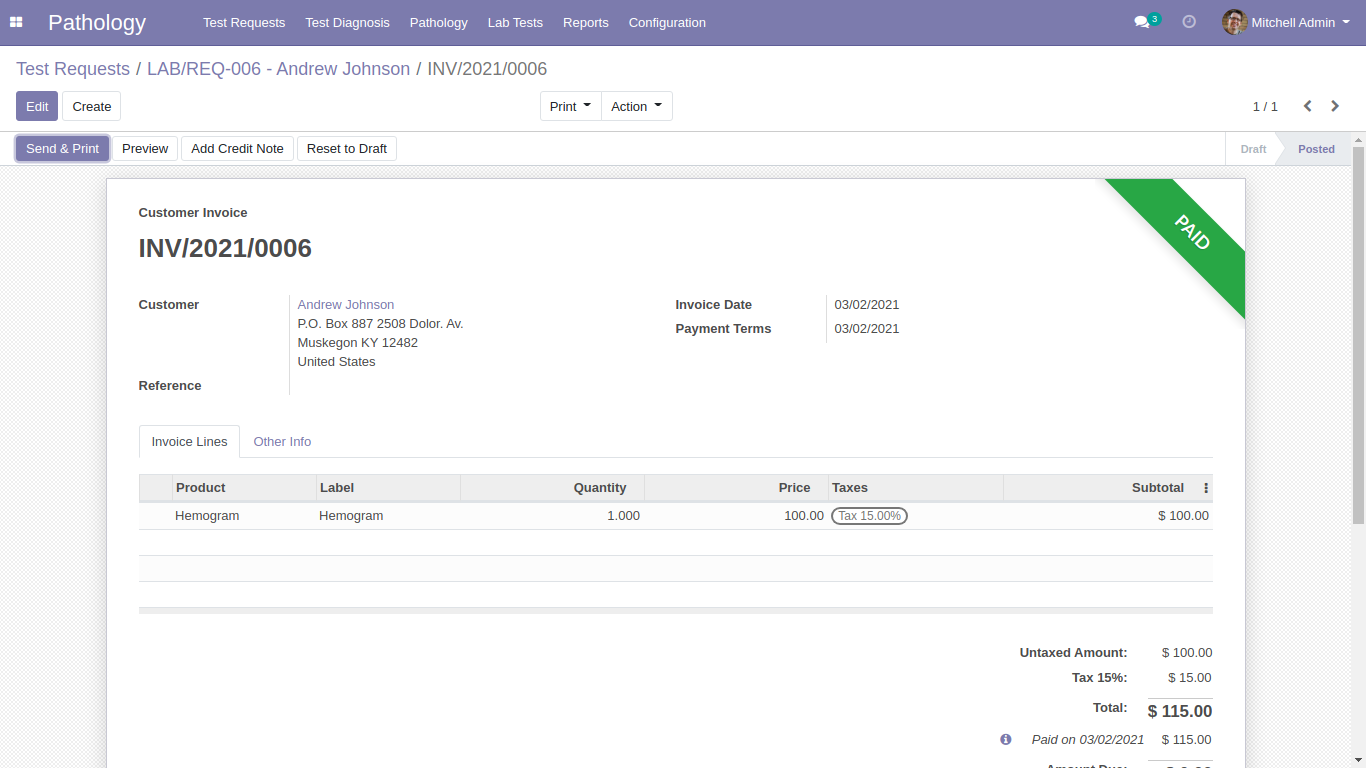Open the conversations messages icon
The height and width of the screenshot is (768, 1366).
[1141, 22]
